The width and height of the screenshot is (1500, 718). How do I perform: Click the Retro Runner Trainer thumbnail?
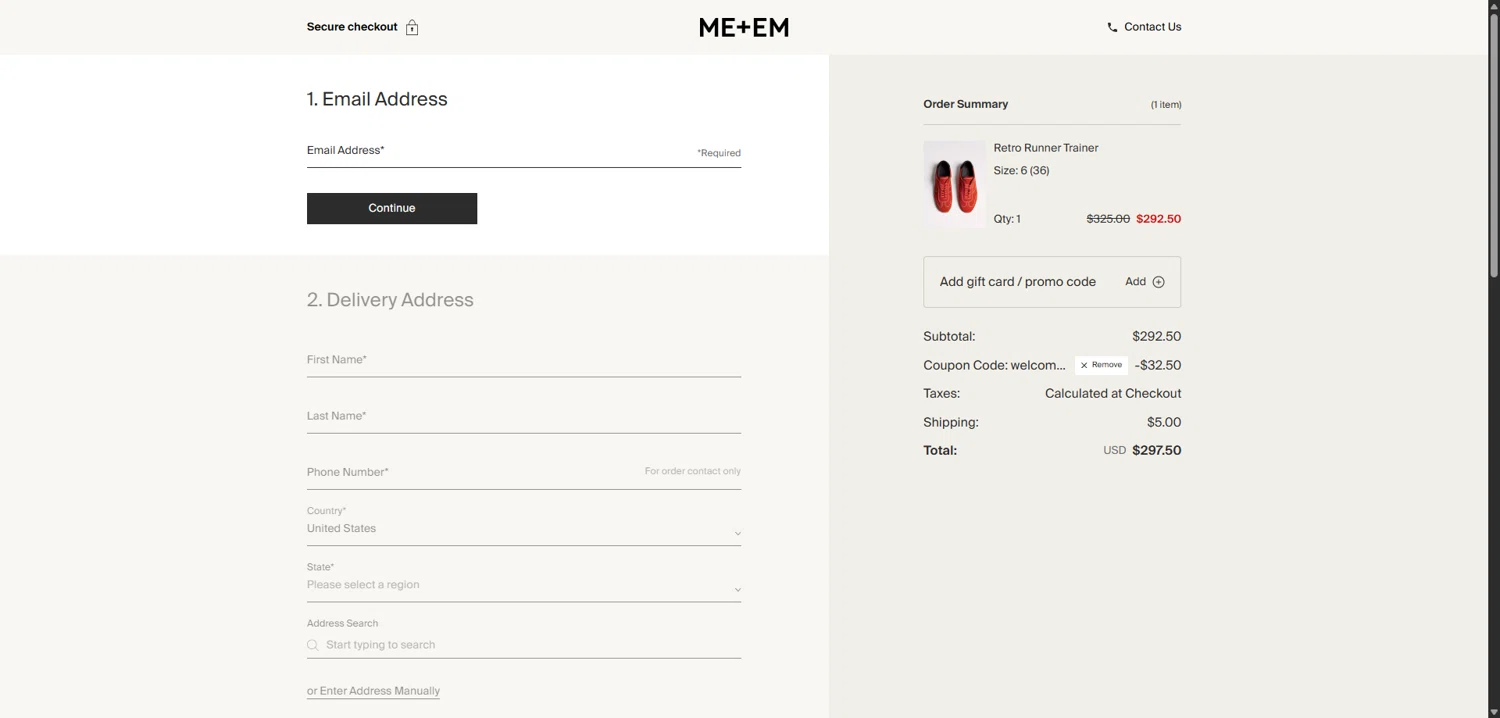coord(954,184)
